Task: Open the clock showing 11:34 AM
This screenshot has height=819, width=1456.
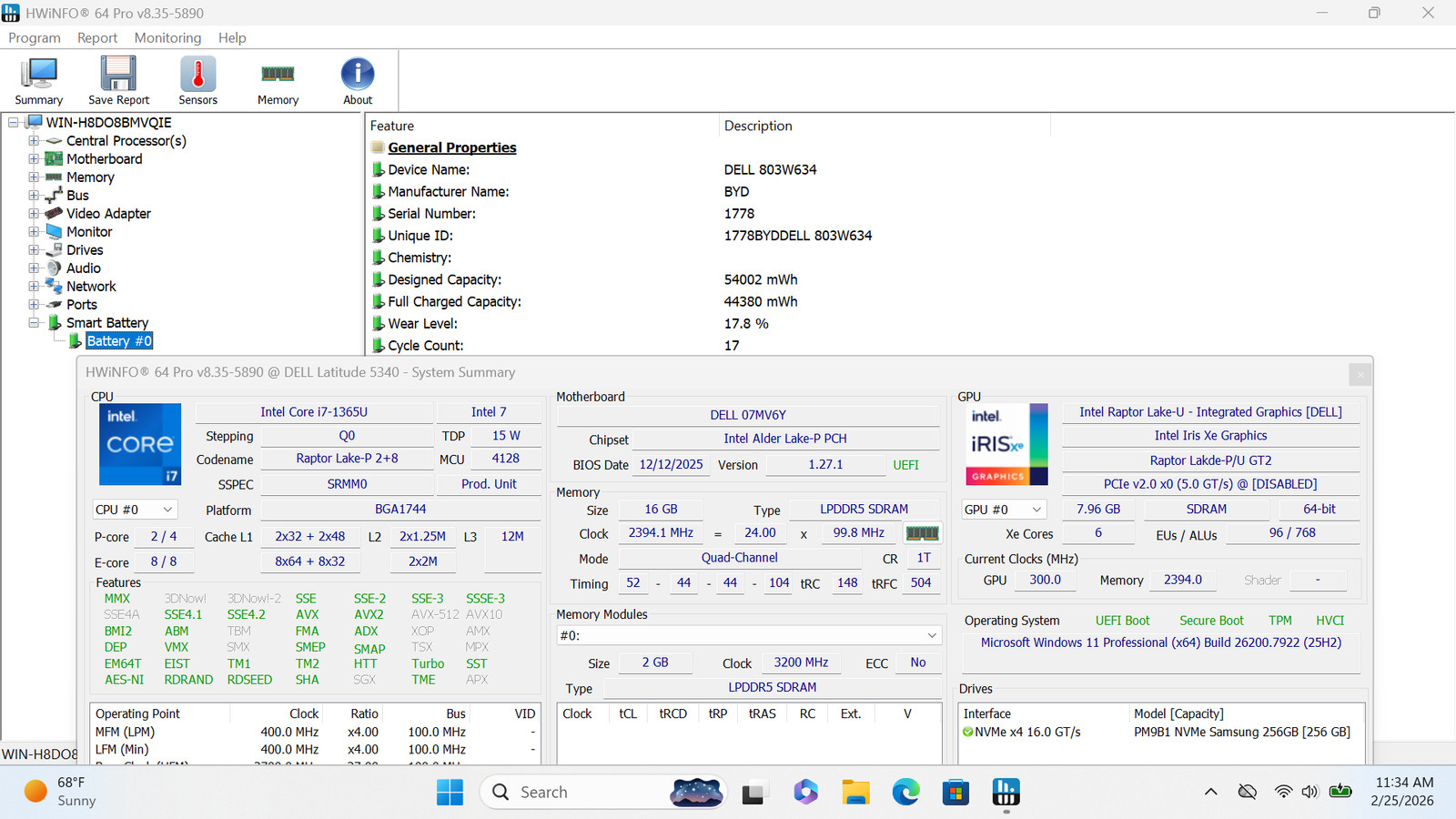Action: (x=1404, y=792)
